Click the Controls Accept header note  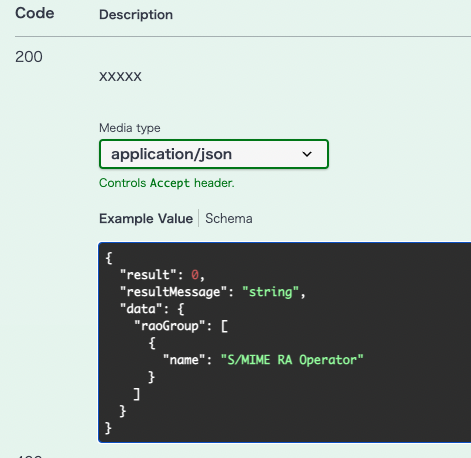(167, 183)
